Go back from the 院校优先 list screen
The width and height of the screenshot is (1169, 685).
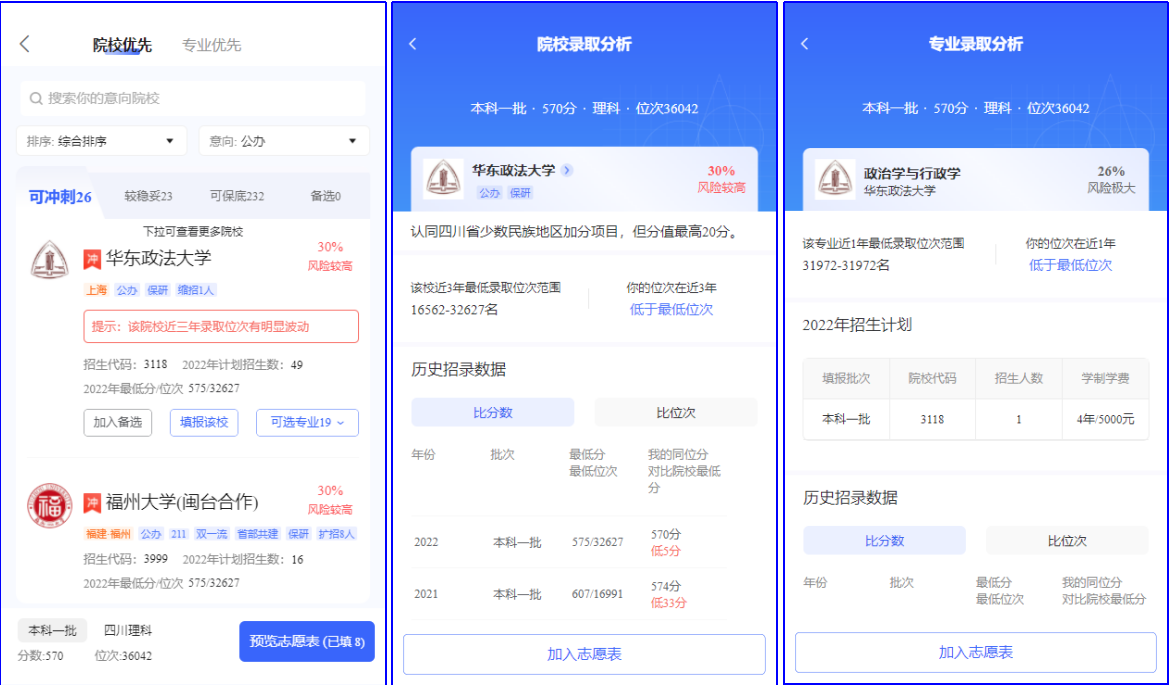(25, 44)
